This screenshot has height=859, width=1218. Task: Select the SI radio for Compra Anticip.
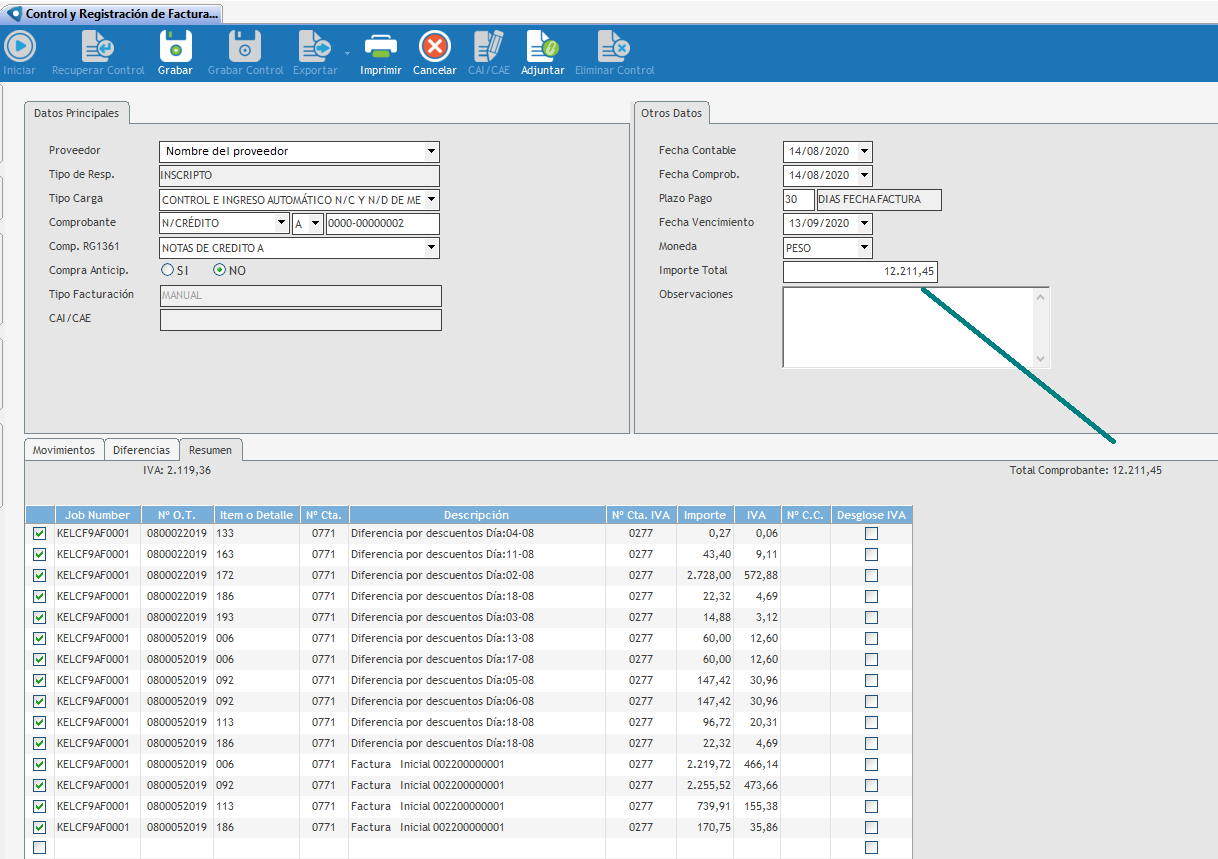pyautogui.click(x=168, y=270)
